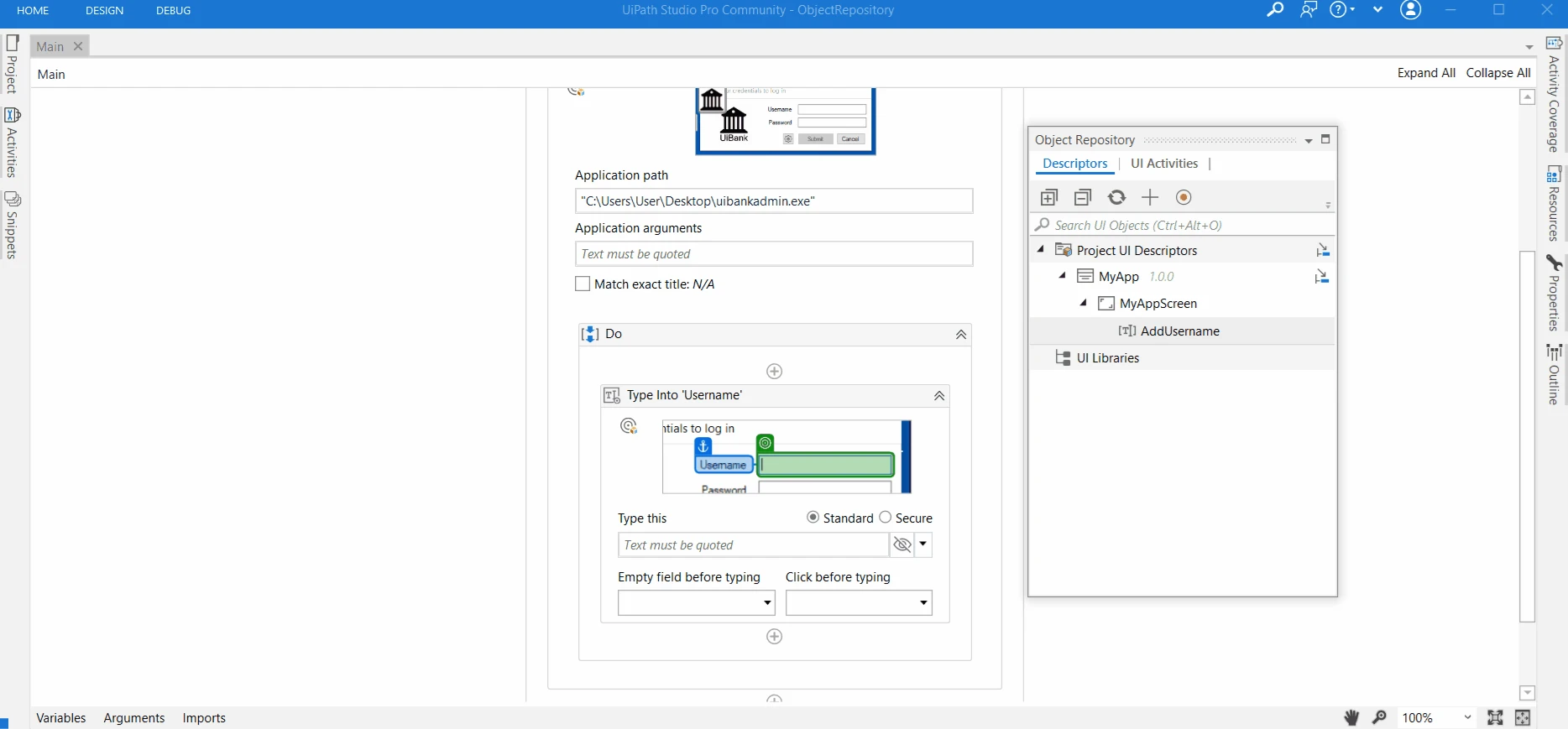
Task: Open the Snippets panel from left sidebar
Action: click(x=12, y=225)
